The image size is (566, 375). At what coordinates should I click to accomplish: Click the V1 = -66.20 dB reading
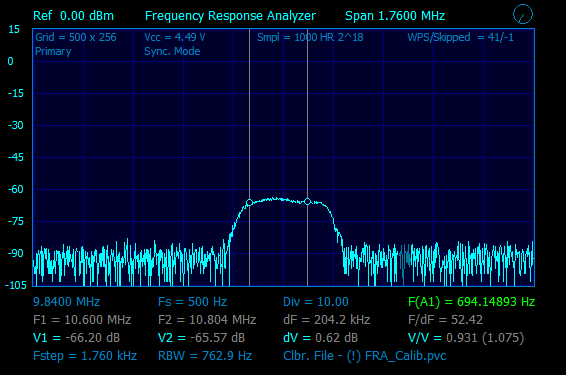tap(76, 338)
